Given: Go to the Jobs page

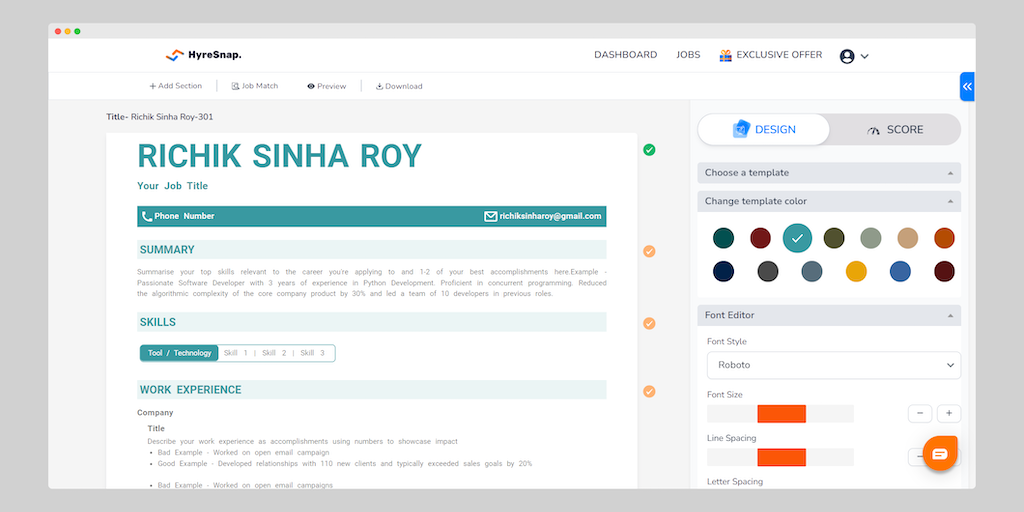Looking at the screenshot, I should (688, 55).
